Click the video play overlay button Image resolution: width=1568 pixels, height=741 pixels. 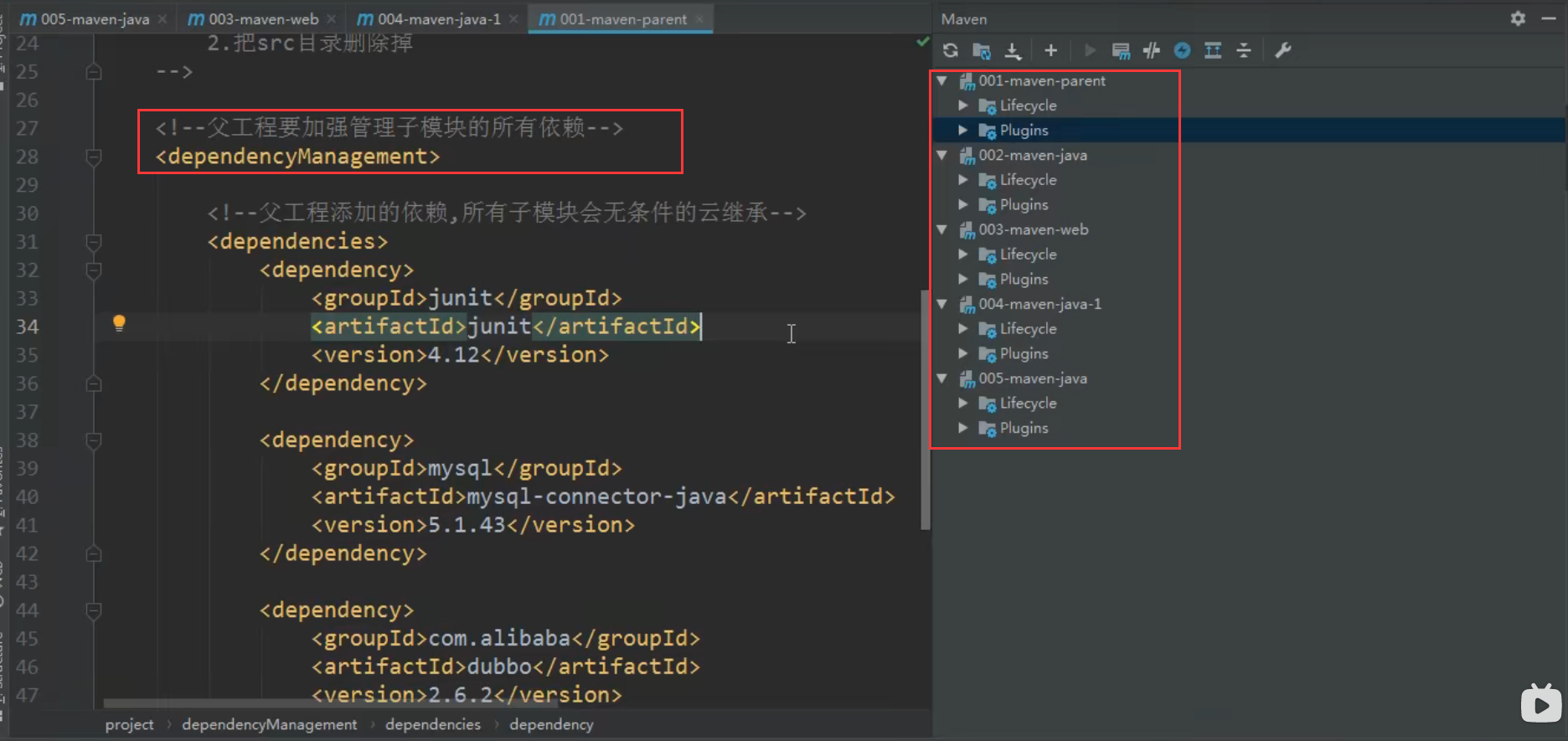[x=1541, y=703]
